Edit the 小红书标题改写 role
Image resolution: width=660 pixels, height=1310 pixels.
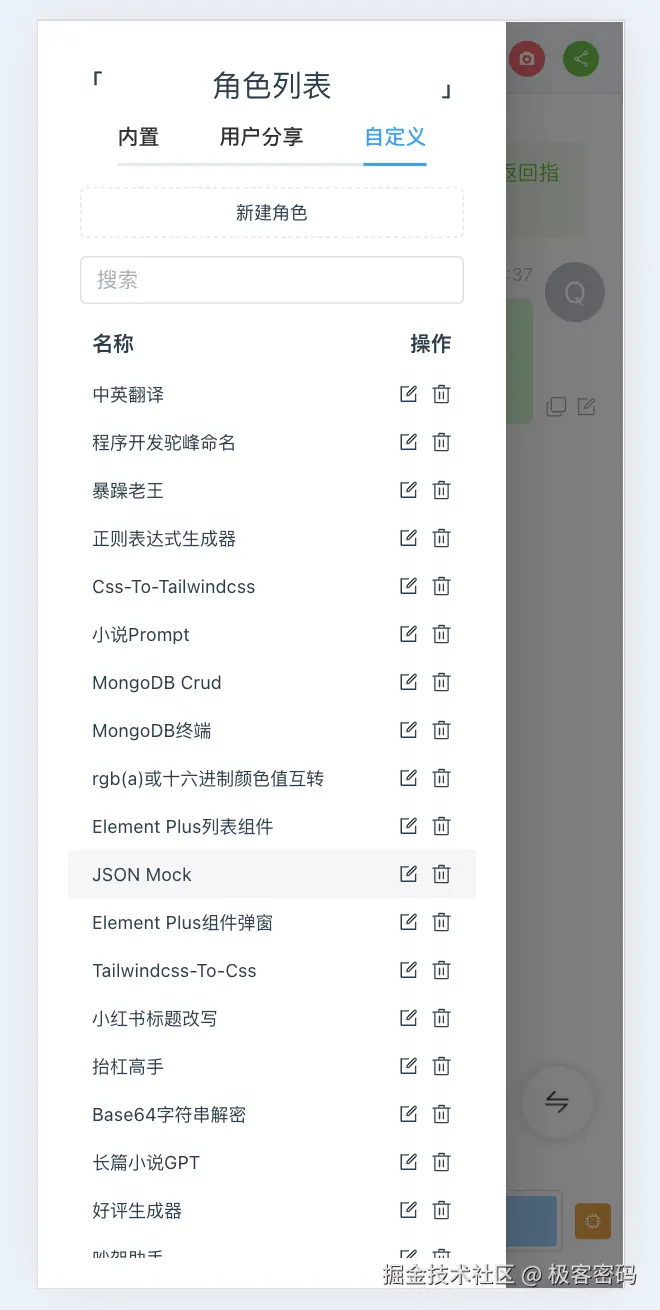coord(407,1018)
